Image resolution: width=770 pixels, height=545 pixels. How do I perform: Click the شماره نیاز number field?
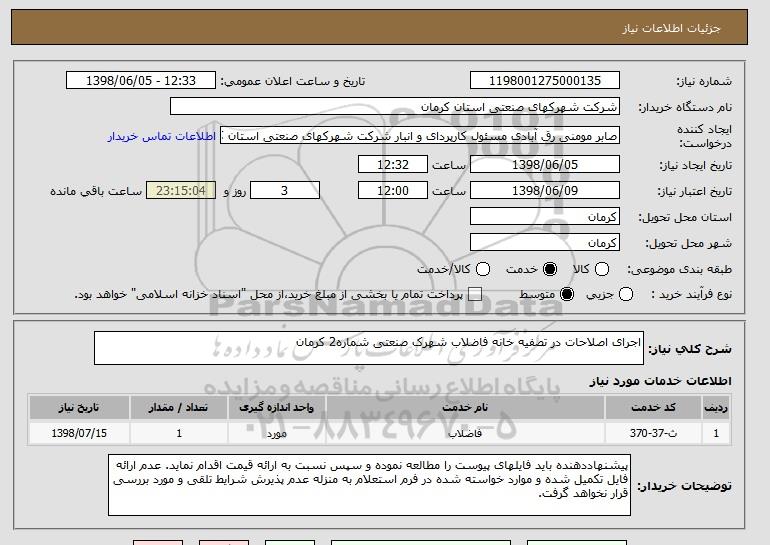[545, 81]
